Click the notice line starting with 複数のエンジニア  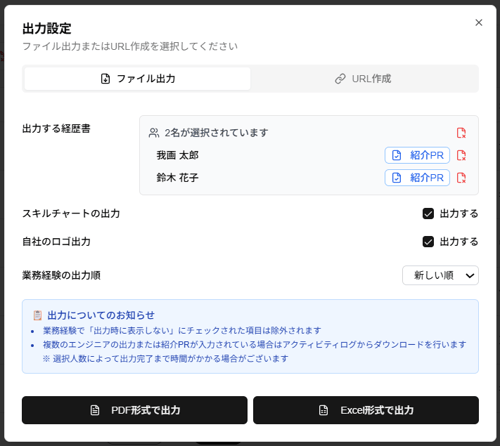pyautogui.click(x=254, y=344)
